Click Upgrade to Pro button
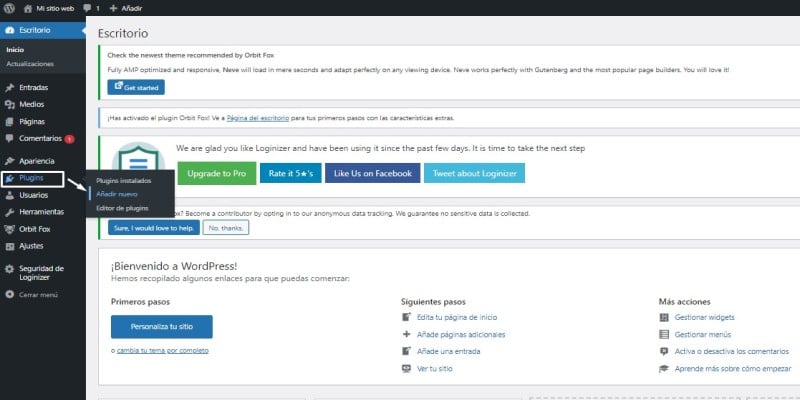 coord(217,173)
